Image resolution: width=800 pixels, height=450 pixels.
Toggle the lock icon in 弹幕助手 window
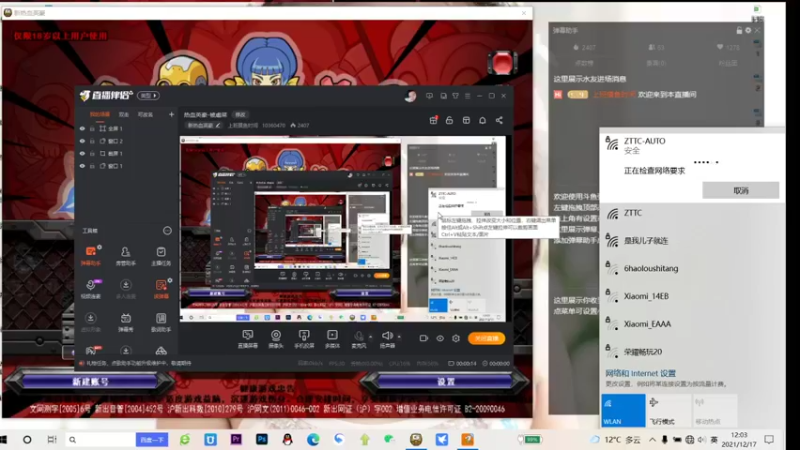point(739,31)
